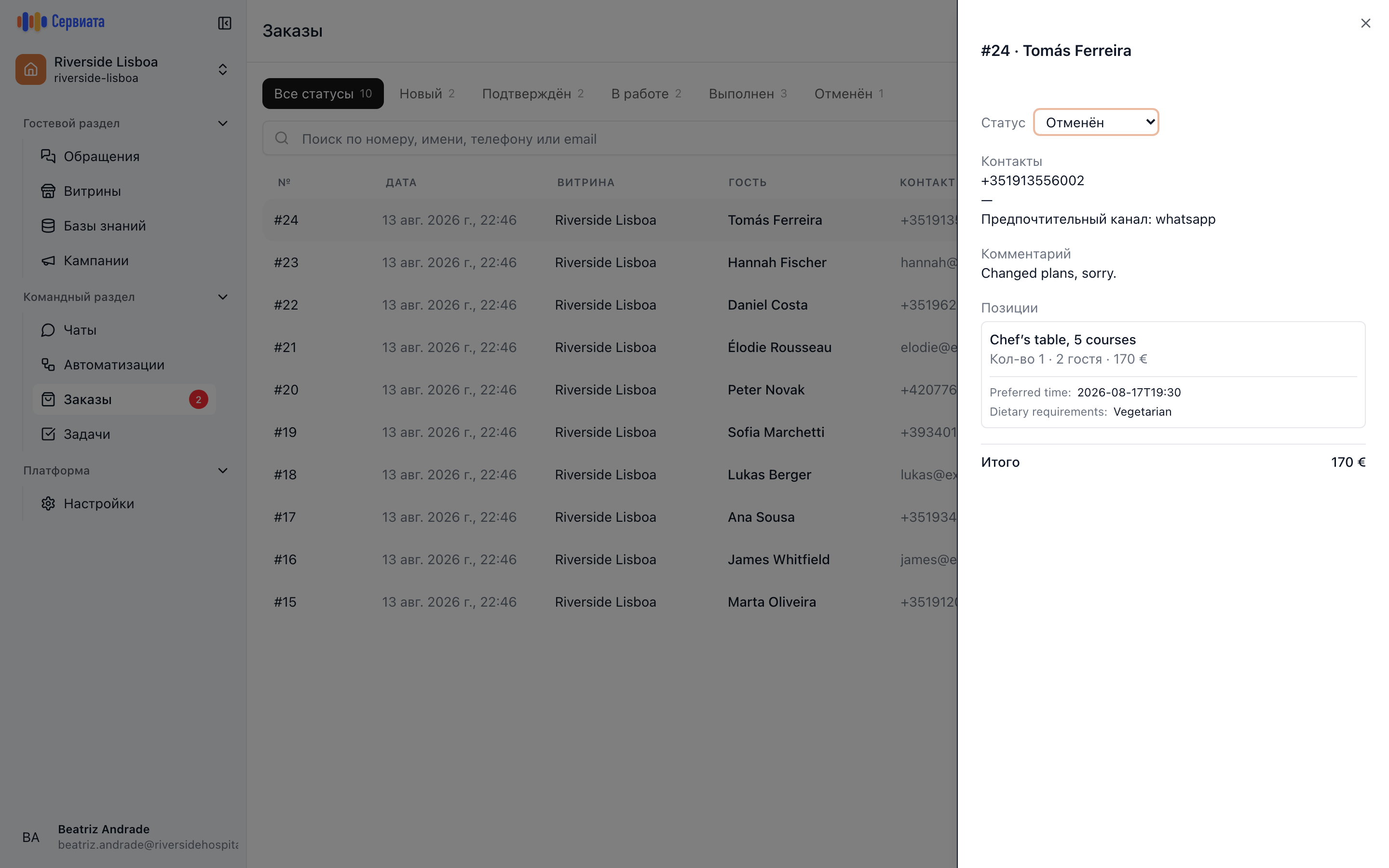Click the phone number +351913556002
Image resolution: width=1389 pixels, height=868 pixels.
[1032, 181]
